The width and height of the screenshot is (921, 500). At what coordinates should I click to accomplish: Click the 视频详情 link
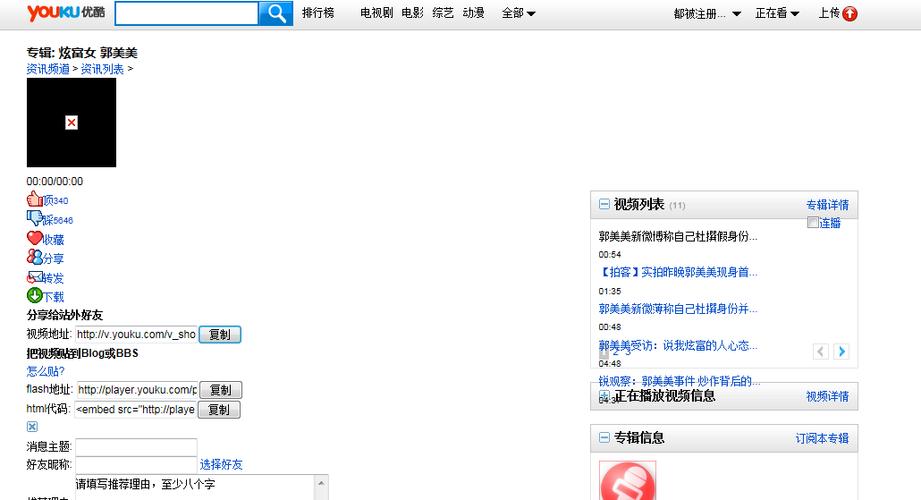pyautogui.click(x=828, y=397)
